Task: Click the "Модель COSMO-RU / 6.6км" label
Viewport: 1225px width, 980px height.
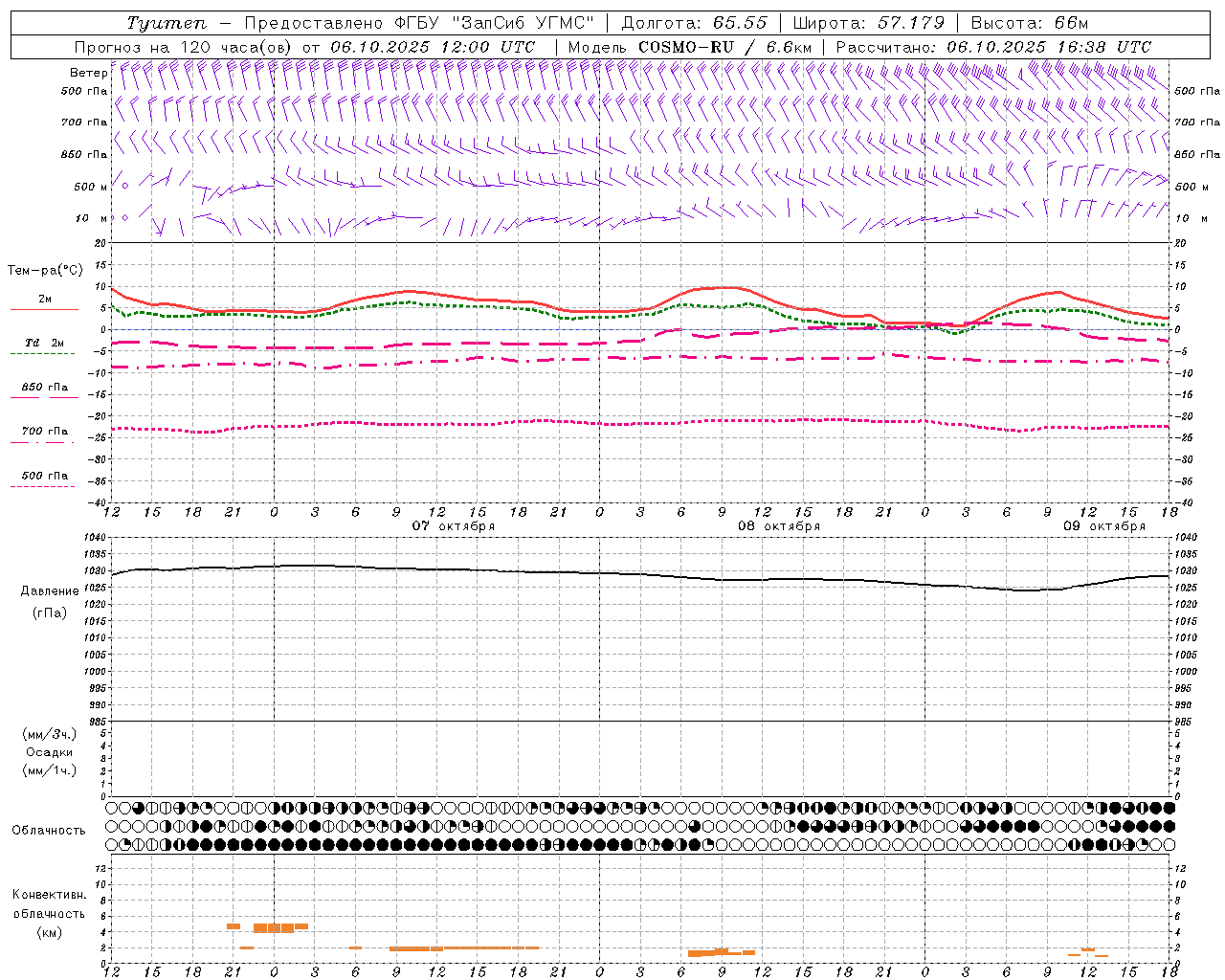Action: click(690, 47)
